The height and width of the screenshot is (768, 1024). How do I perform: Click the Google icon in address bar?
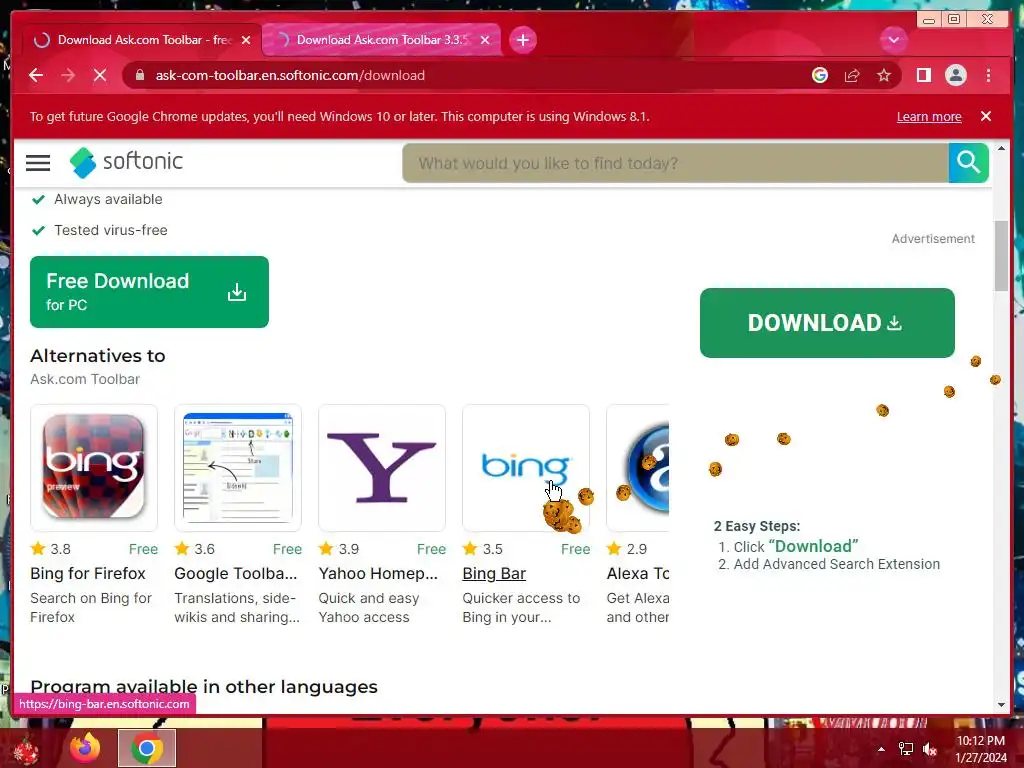[820, 75]
